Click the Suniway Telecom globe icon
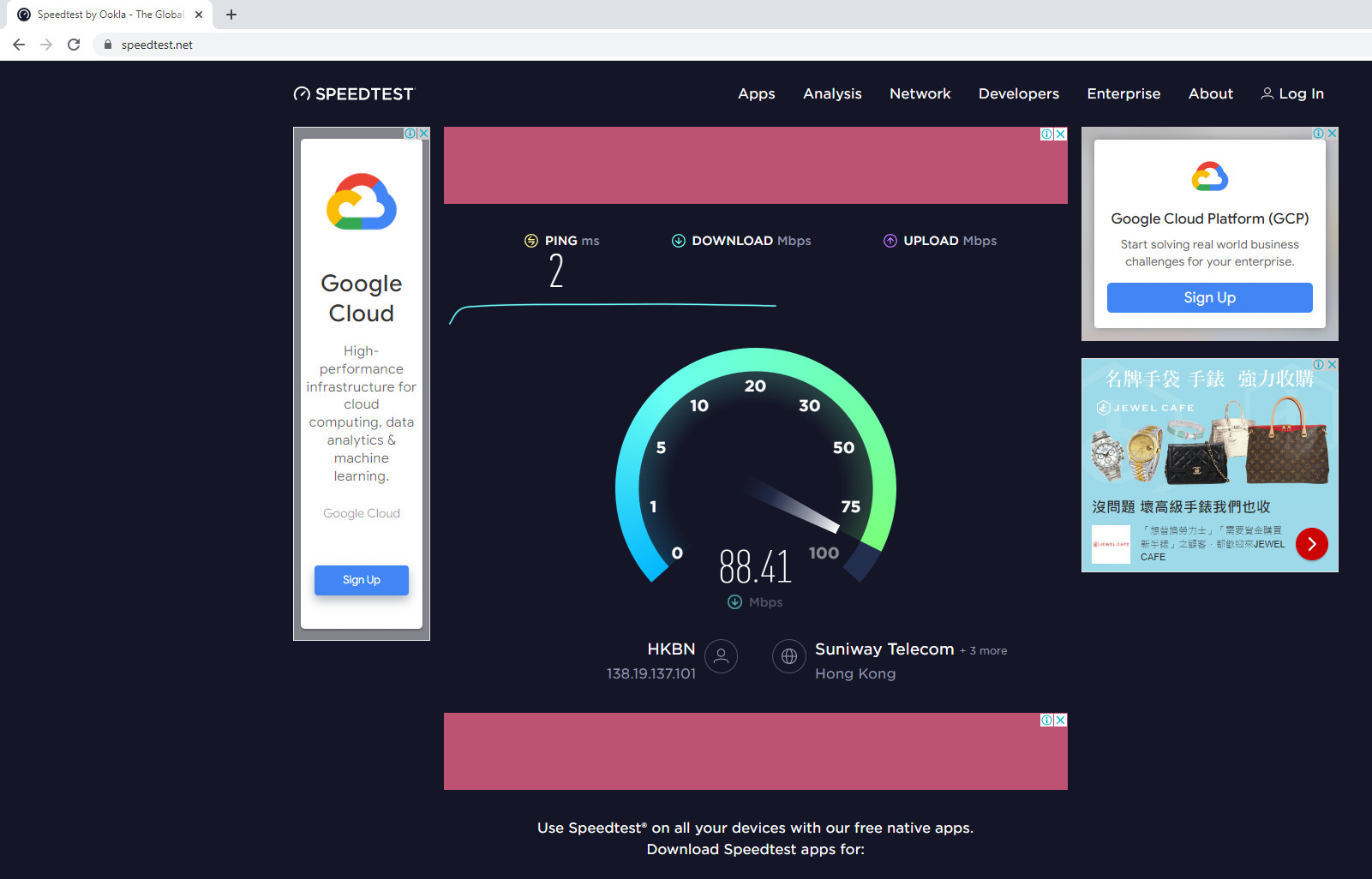The image size is (1372, 879). [789, 656]
